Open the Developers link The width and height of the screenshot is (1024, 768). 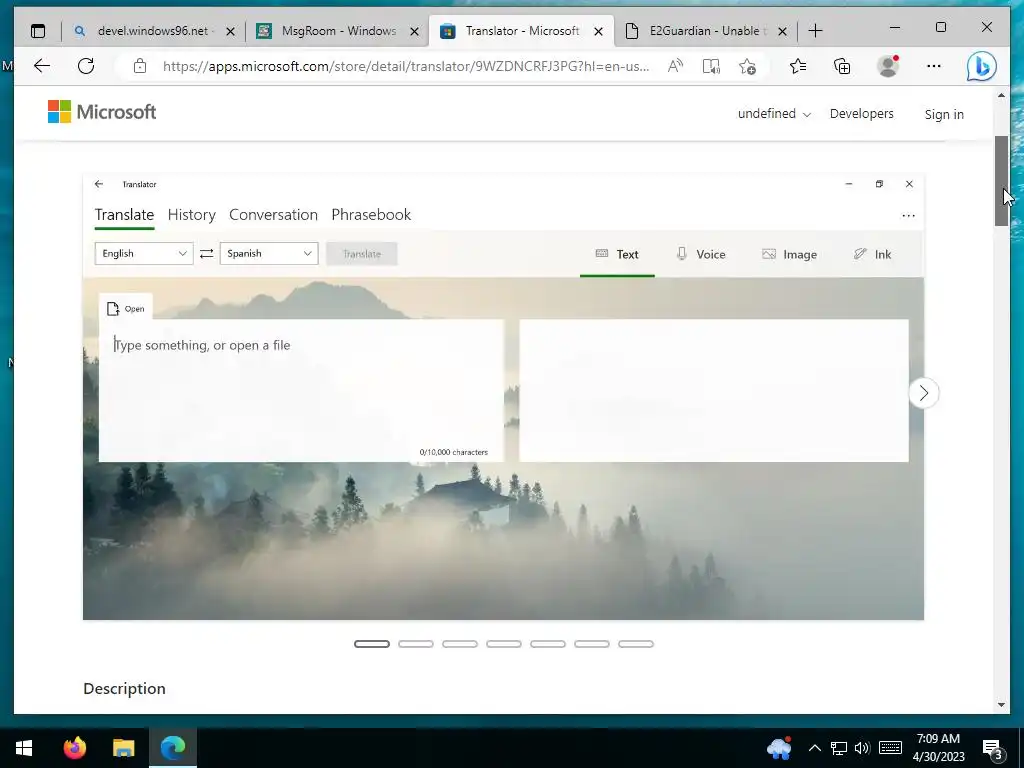[861, 114]
